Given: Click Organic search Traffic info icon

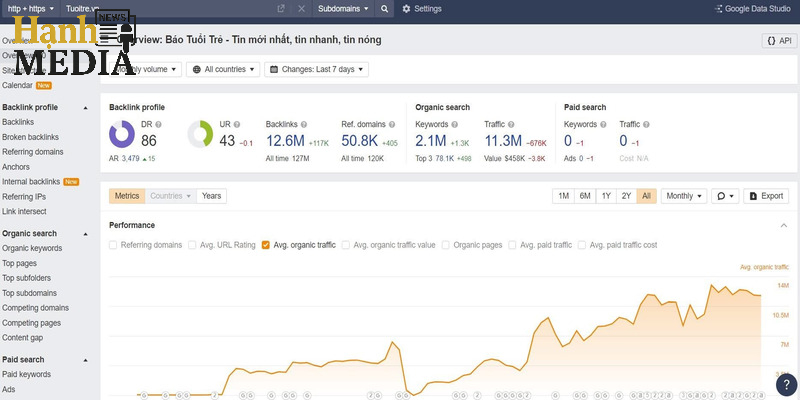Looking at the screenshot, I should pyautogui.click(x=511, y=124).
